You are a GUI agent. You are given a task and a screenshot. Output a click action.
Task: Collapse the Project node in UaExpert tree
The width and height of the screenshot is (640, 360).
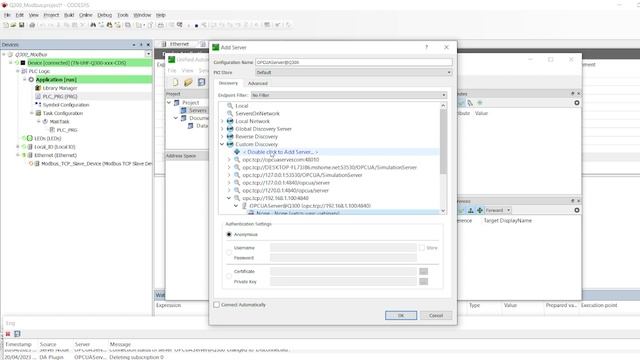click(169, 102)
